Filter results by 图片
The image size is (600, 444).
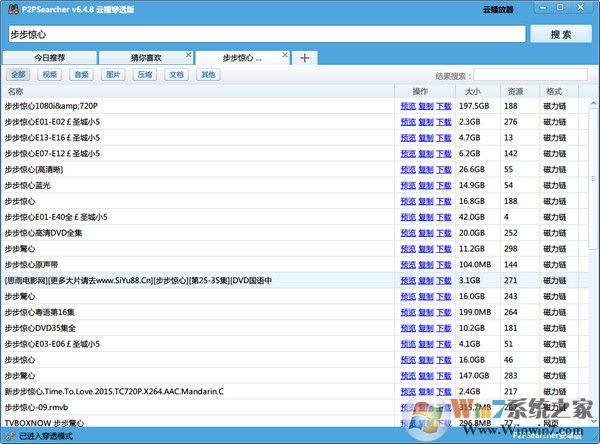tap(113, 75)
